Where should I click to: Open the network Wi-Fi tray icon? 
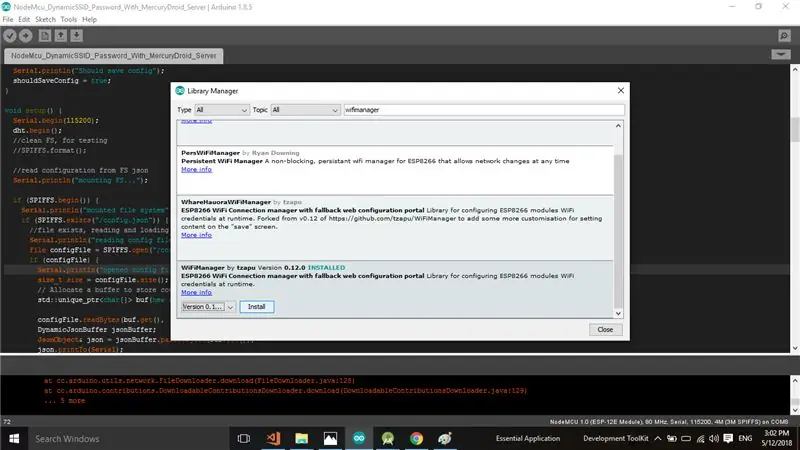coord(701,438)
